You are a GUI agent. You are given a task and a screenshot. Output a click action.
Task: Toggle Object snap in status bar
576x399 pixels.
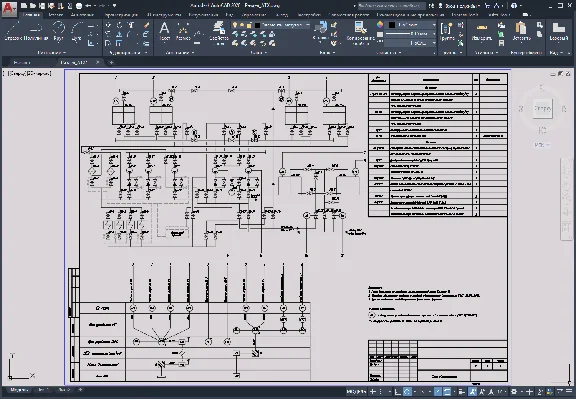click(x=447, y=392)
